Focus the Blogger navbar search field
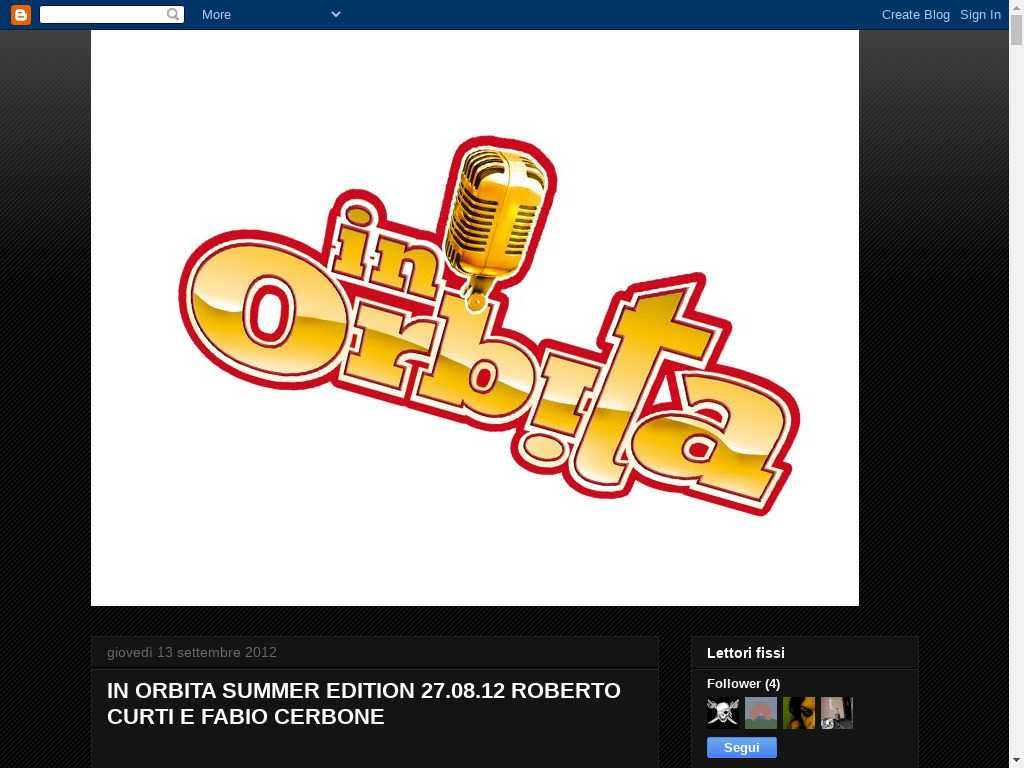 click(x=112, y=14)
